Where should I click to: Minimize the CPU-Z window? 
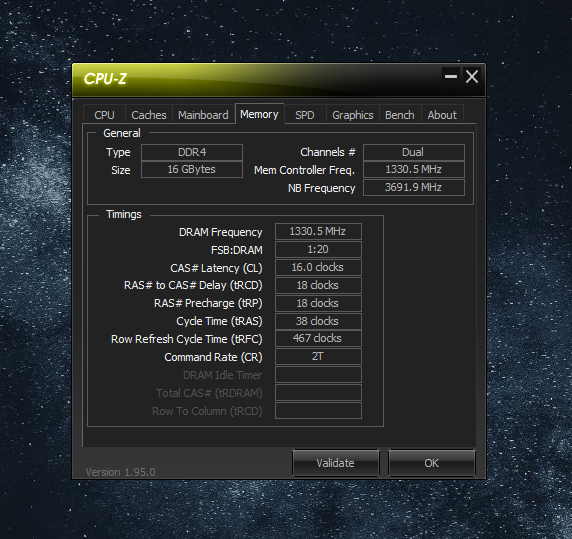451,76
